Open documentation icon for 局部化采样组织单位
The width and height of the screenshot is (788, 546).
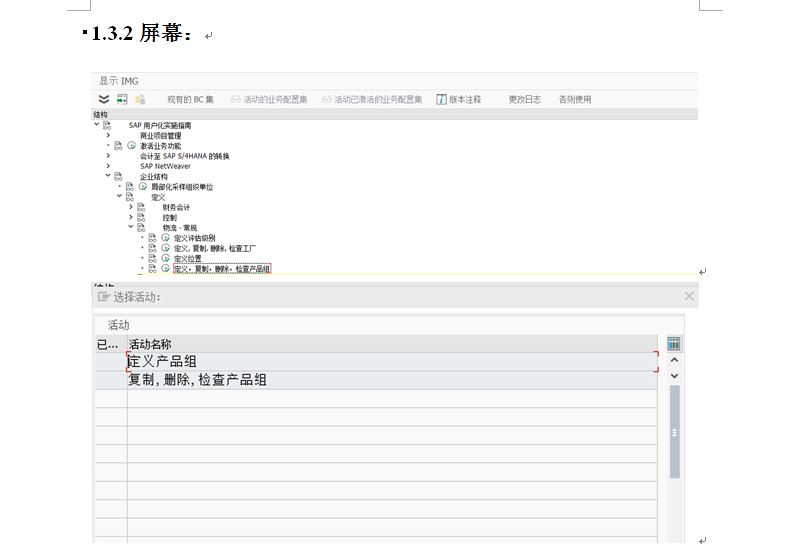point(130,187)
